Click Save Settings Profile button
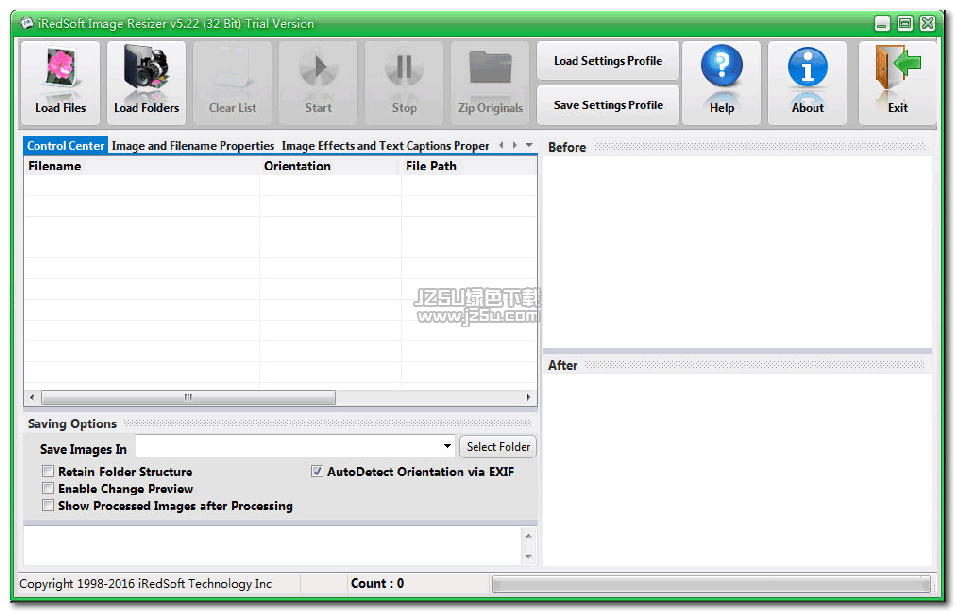Viewport: 957px width, 614px height. click(608, 105)
